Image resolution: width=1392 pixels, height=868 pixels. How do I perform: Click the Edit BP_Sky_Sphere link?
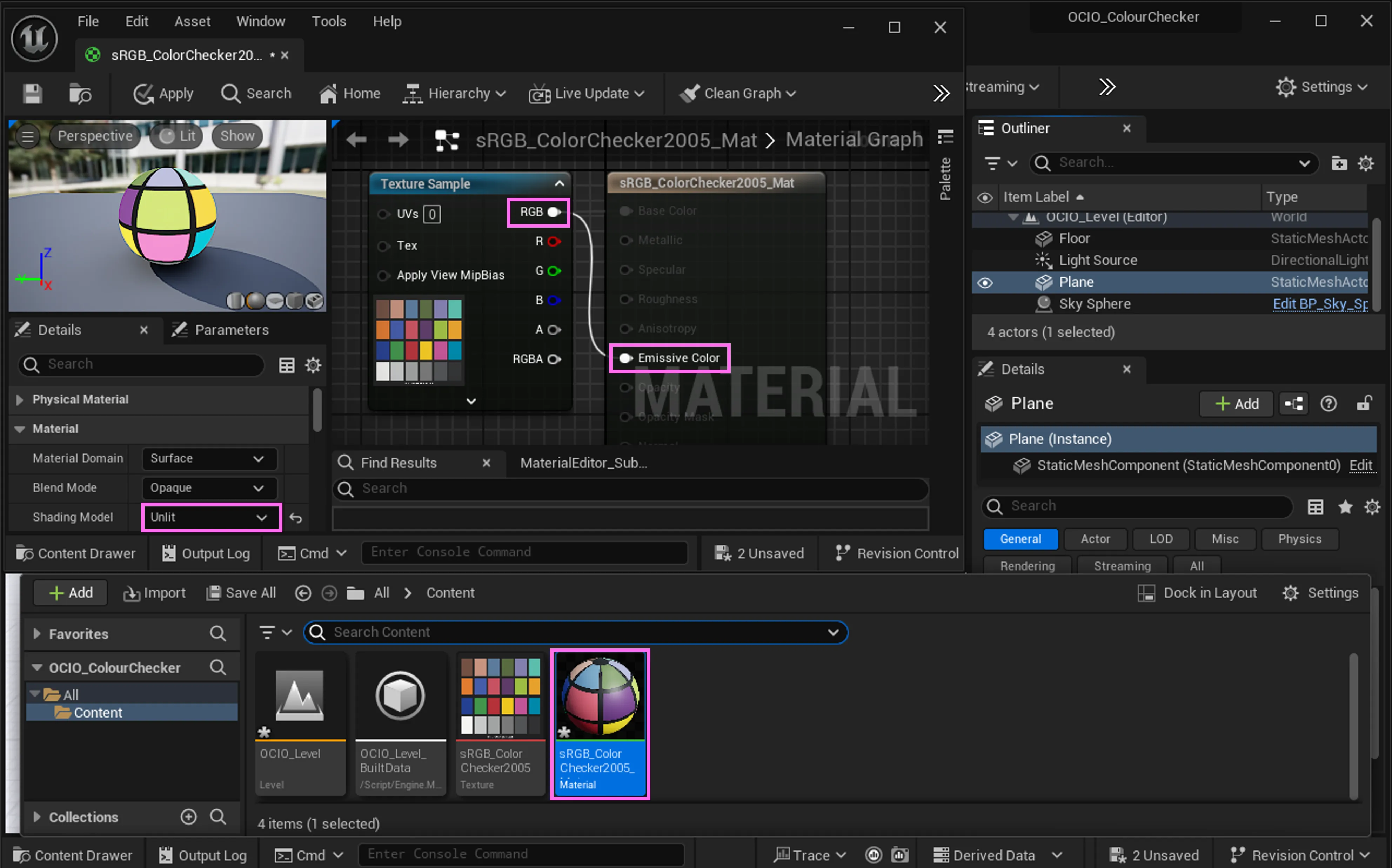pos(1320,304)
